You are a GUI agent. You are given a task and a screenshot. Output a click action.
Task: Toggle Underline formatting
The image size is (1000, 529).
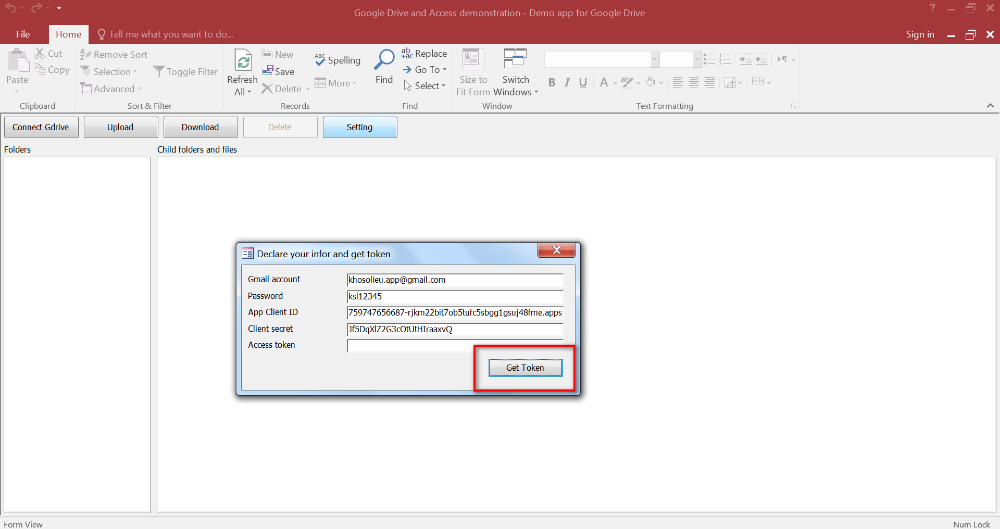pyautogui.click(x=583, y=82)
